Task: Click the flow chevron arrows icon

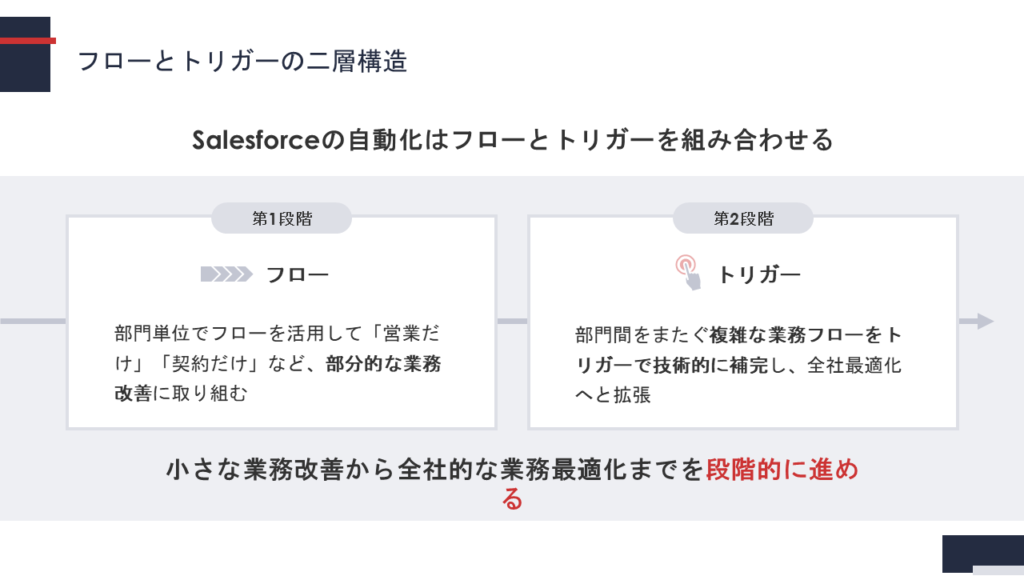Action: [226, 274]
